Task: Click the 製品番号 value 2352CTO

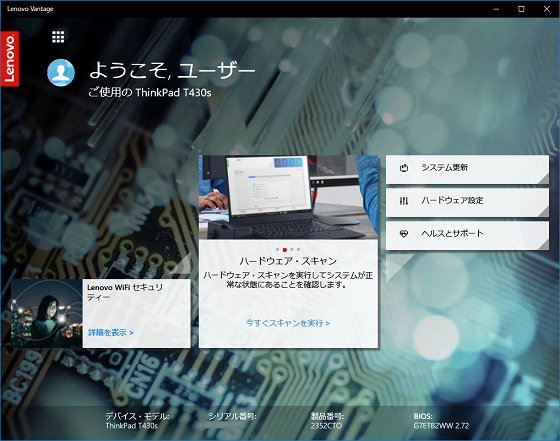Action: (x=326, y=426)
